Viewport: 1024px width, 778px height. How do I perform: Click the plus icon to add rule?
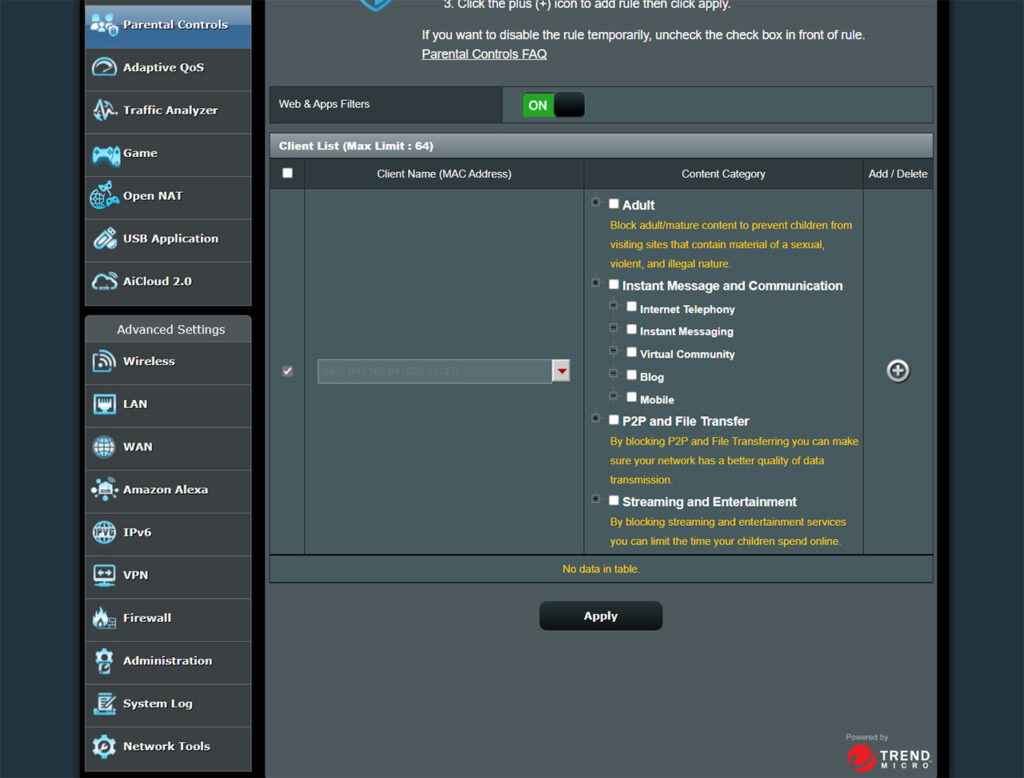pos(897,370)
